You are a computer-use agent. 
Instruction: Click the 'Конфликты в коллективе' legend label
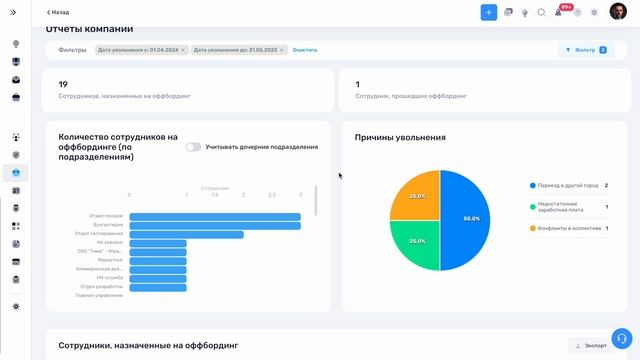click(569, 229)
